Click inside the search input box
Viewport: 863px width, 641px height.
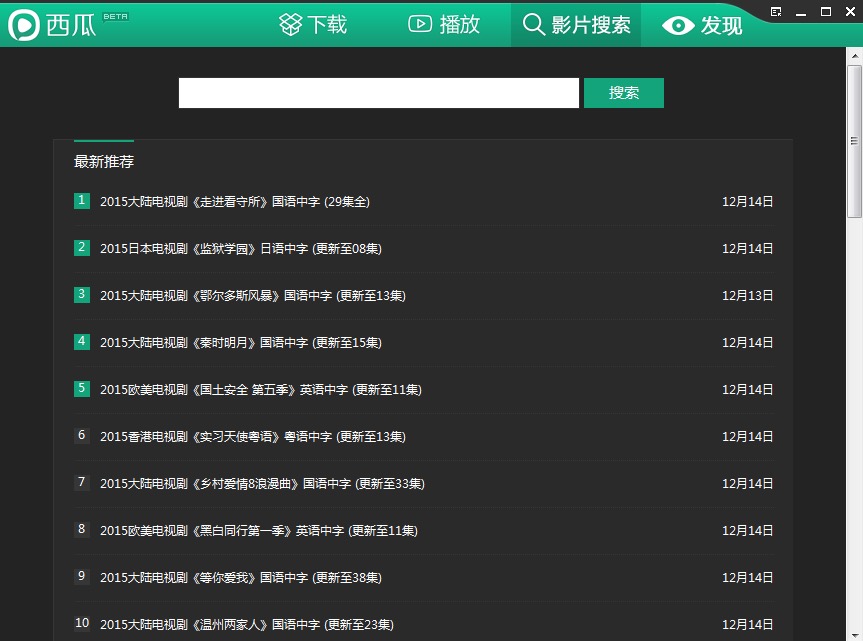pyautogui.click(x=378, y=92)
